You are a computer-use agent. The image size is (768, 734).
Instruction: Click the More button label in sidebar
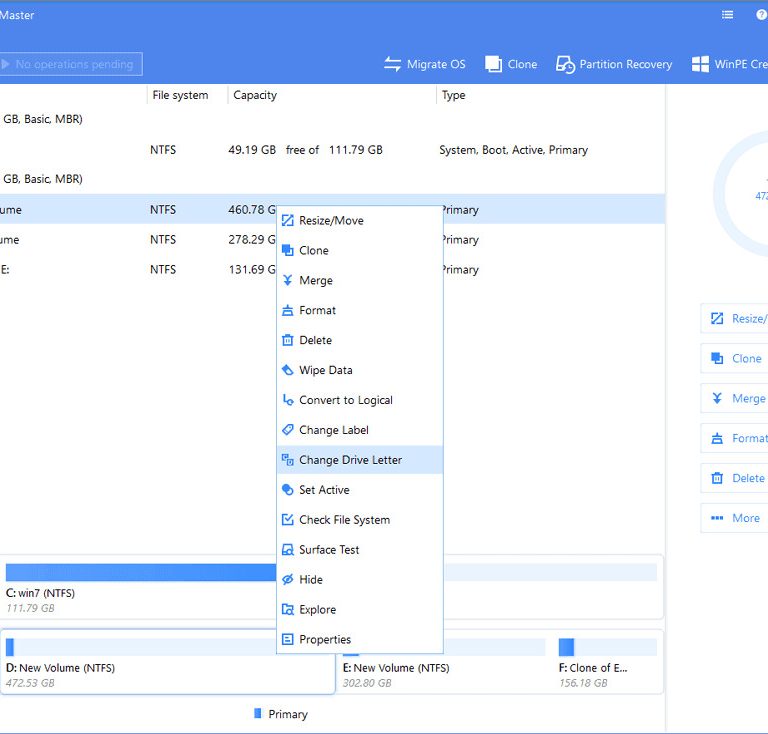tap(746, 518)
